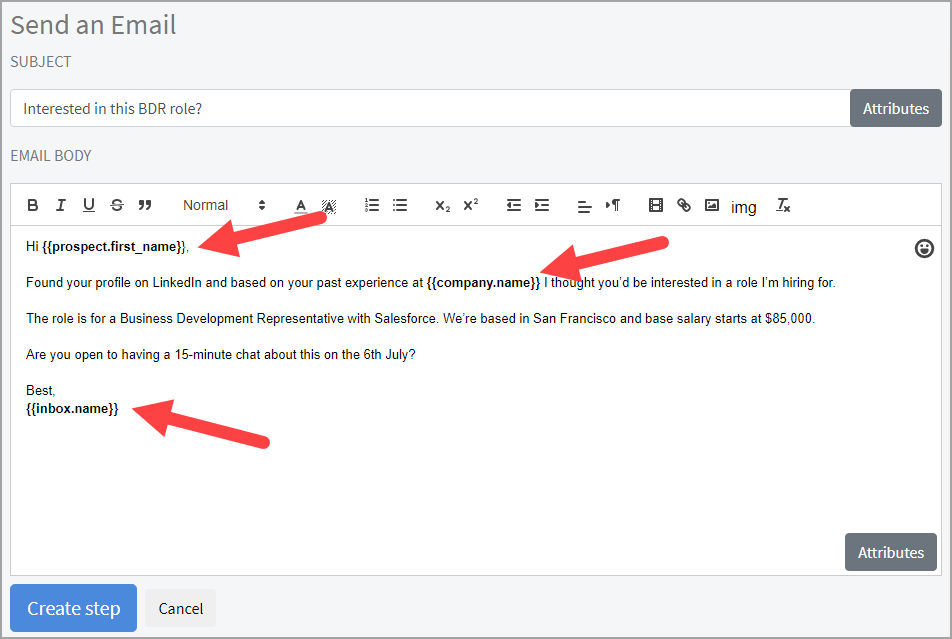Click into the subject input field
Image resolution: width=952 pixels, height=639 pixels.
pyautogui.click(x=430, y=108)
